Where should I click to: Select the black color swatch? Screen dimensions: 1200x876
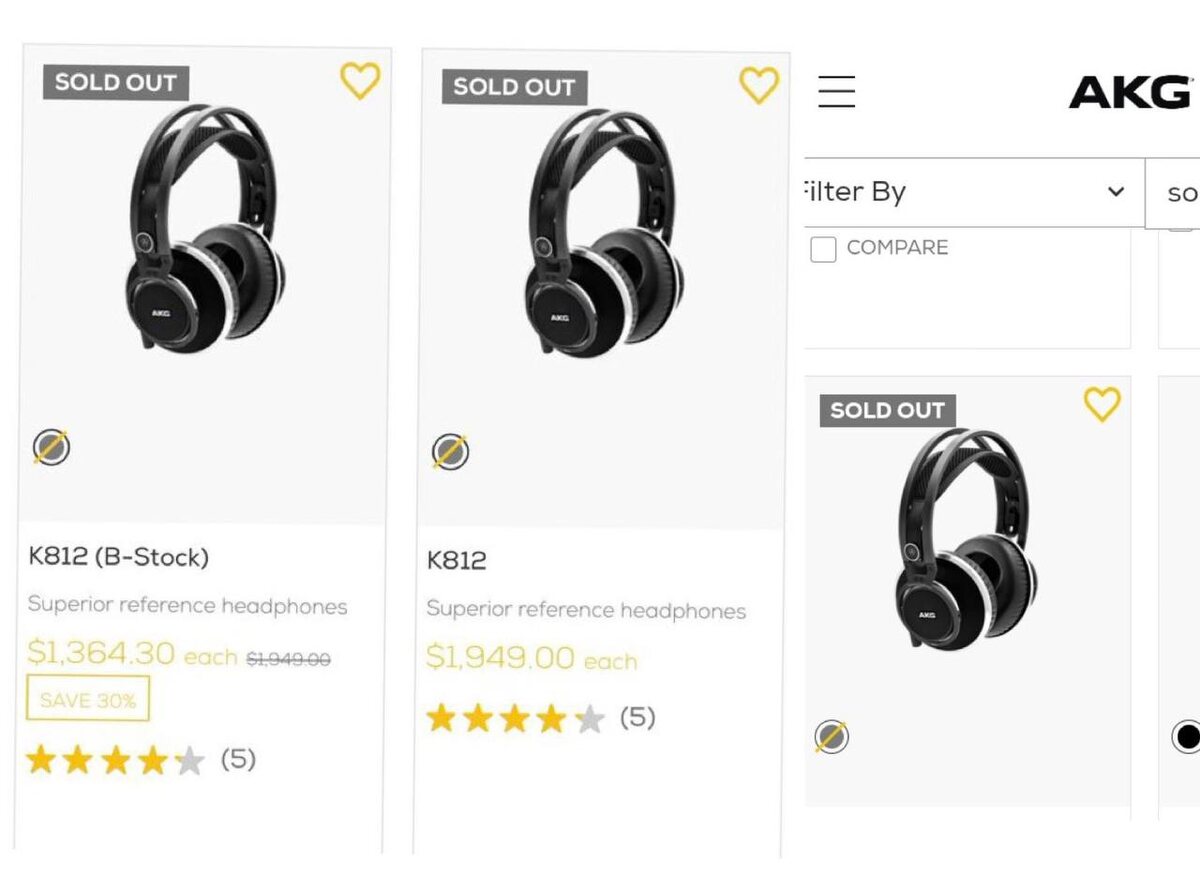[x=1186, y=737]
